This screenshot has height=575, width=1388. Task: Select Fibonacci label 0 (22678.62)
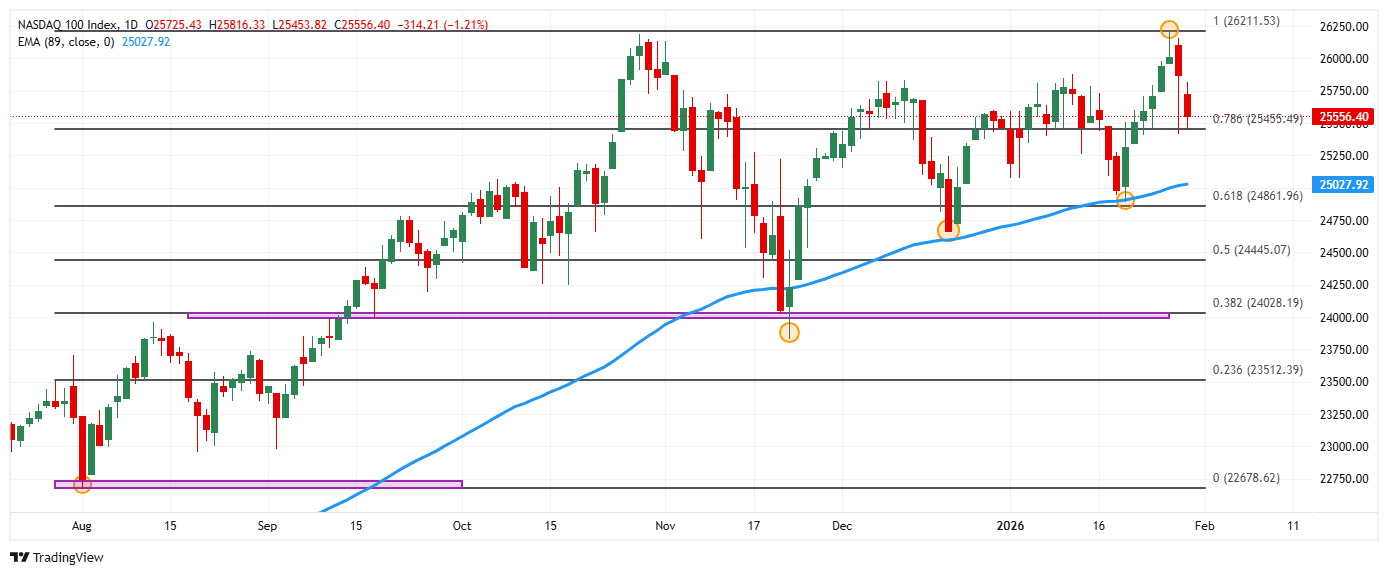pos(1246,478)
